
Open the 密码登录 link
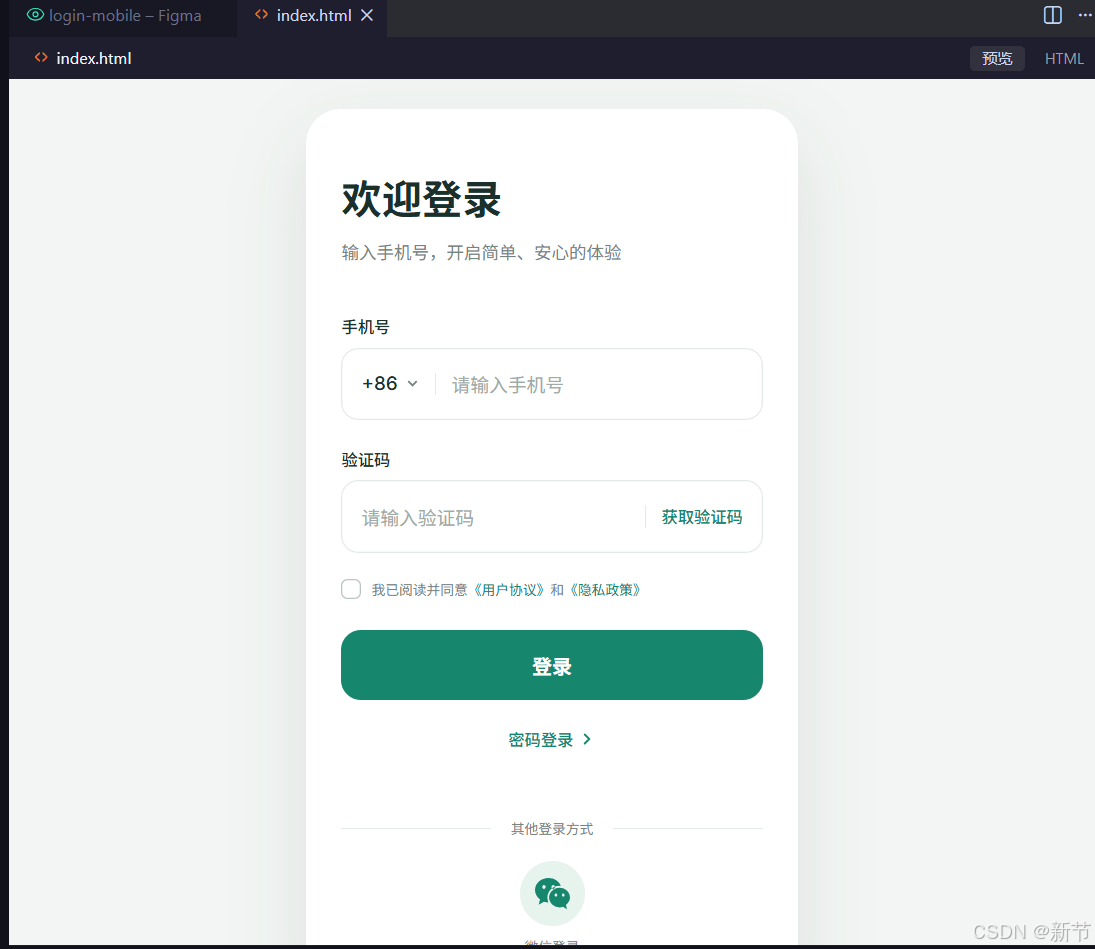(x=550, y=740)
